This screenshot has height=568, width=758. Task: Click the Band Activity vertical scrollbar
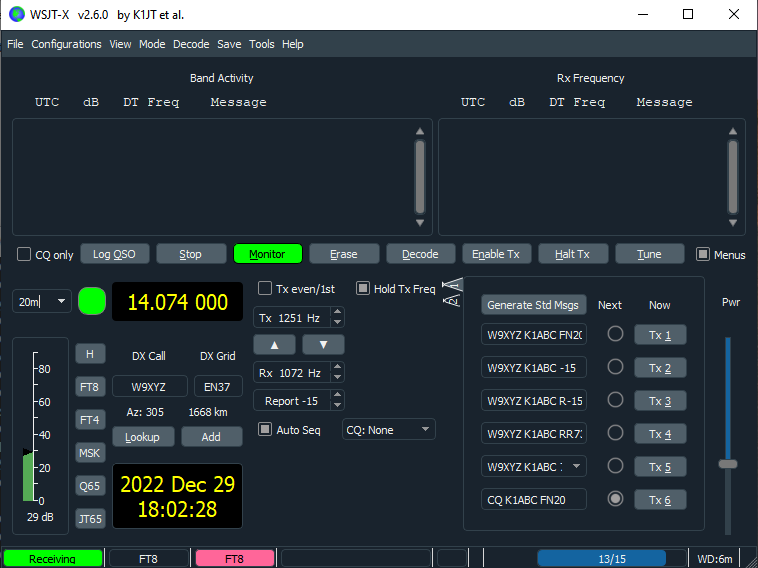(x=420, y=177)
